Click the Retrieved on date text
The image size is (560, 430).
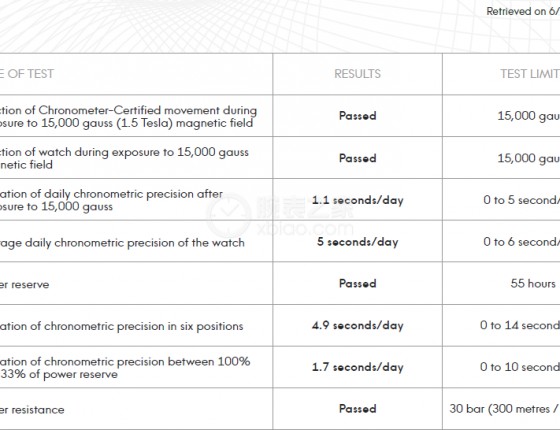523,11
